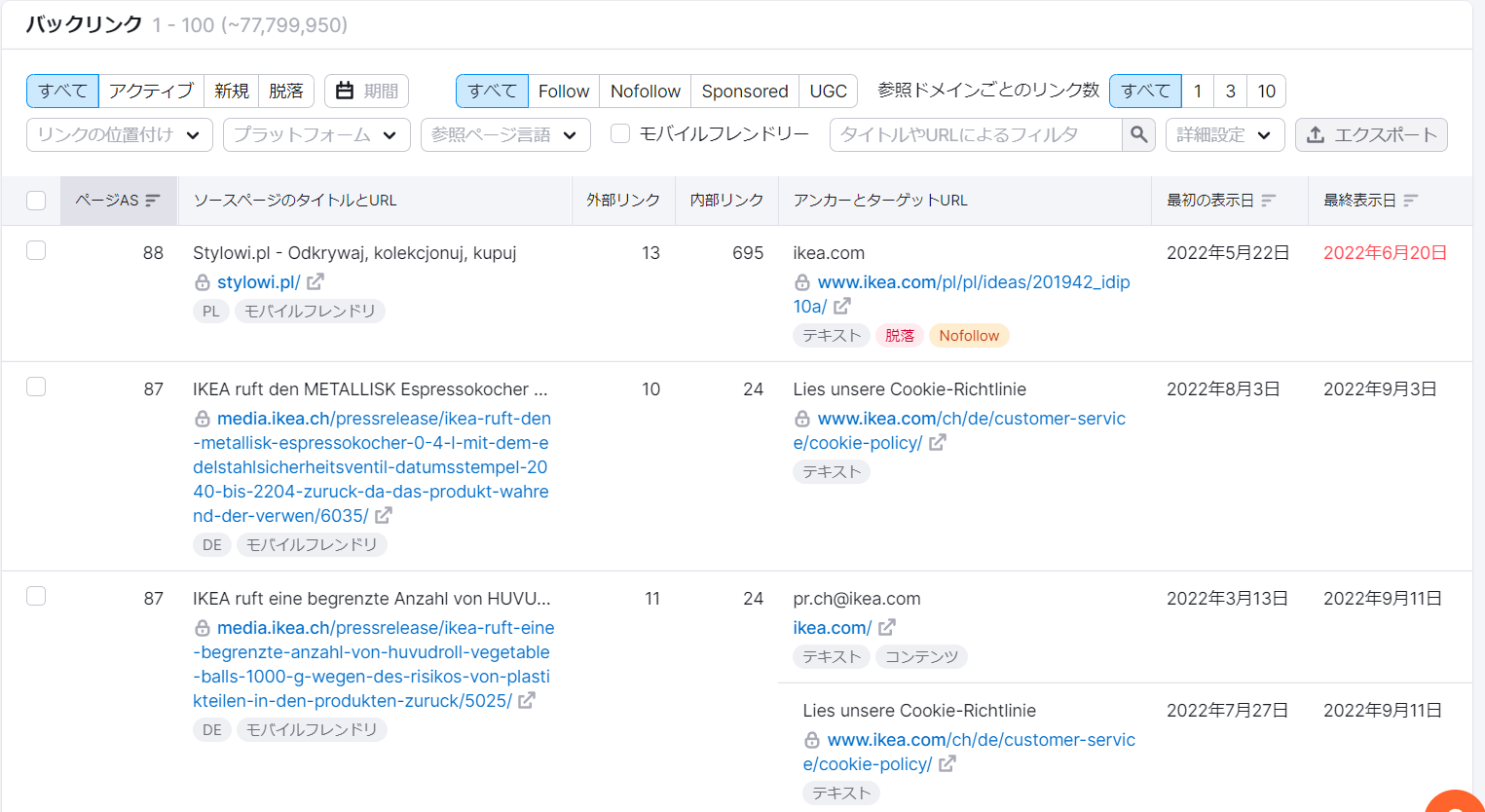Click the red 脱落 tag in Stylowi row
The width and height of the screenshot is (1485, 812).
(x=900, y=335)
